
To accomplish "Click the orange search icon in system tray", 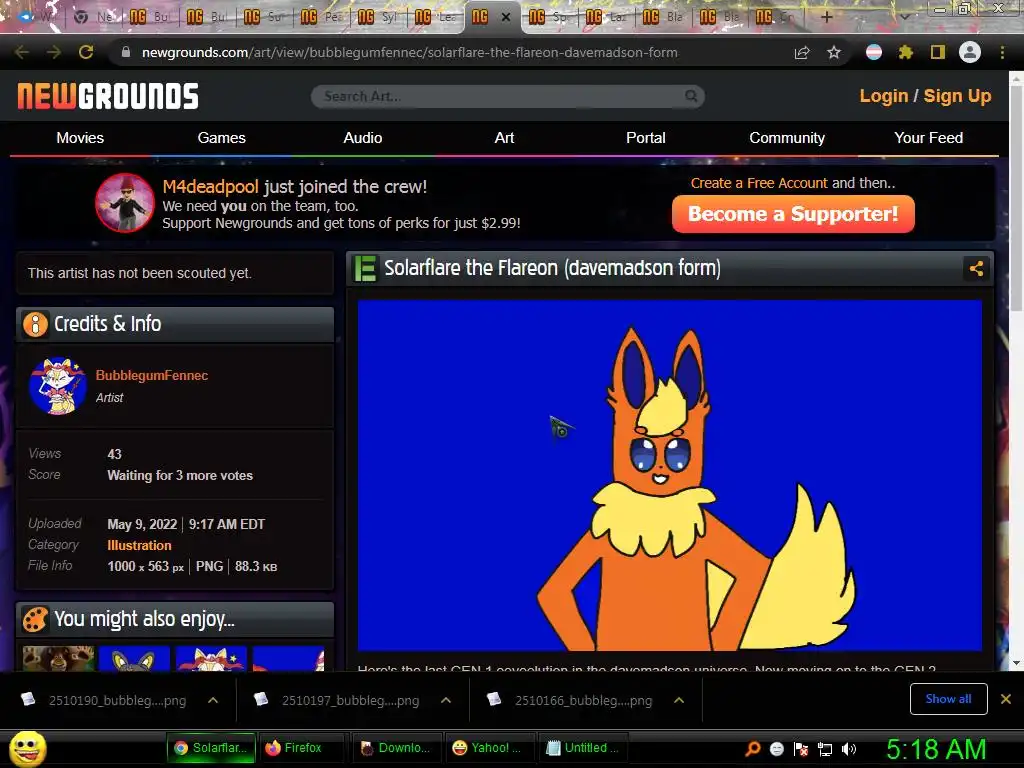I will click(753, 748).
